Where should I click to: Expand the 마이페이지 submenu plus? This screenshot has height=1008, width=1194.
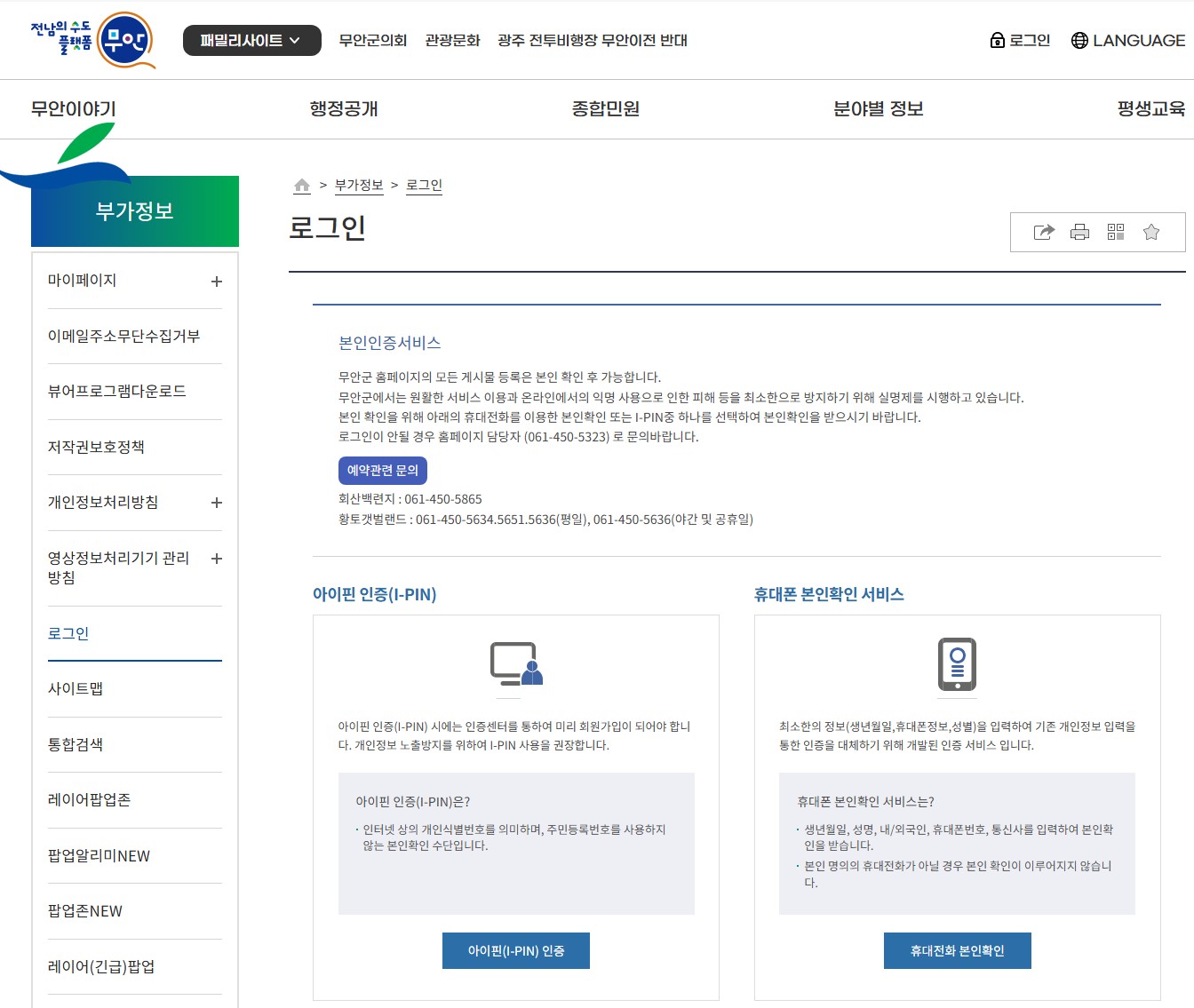(216, 282)
